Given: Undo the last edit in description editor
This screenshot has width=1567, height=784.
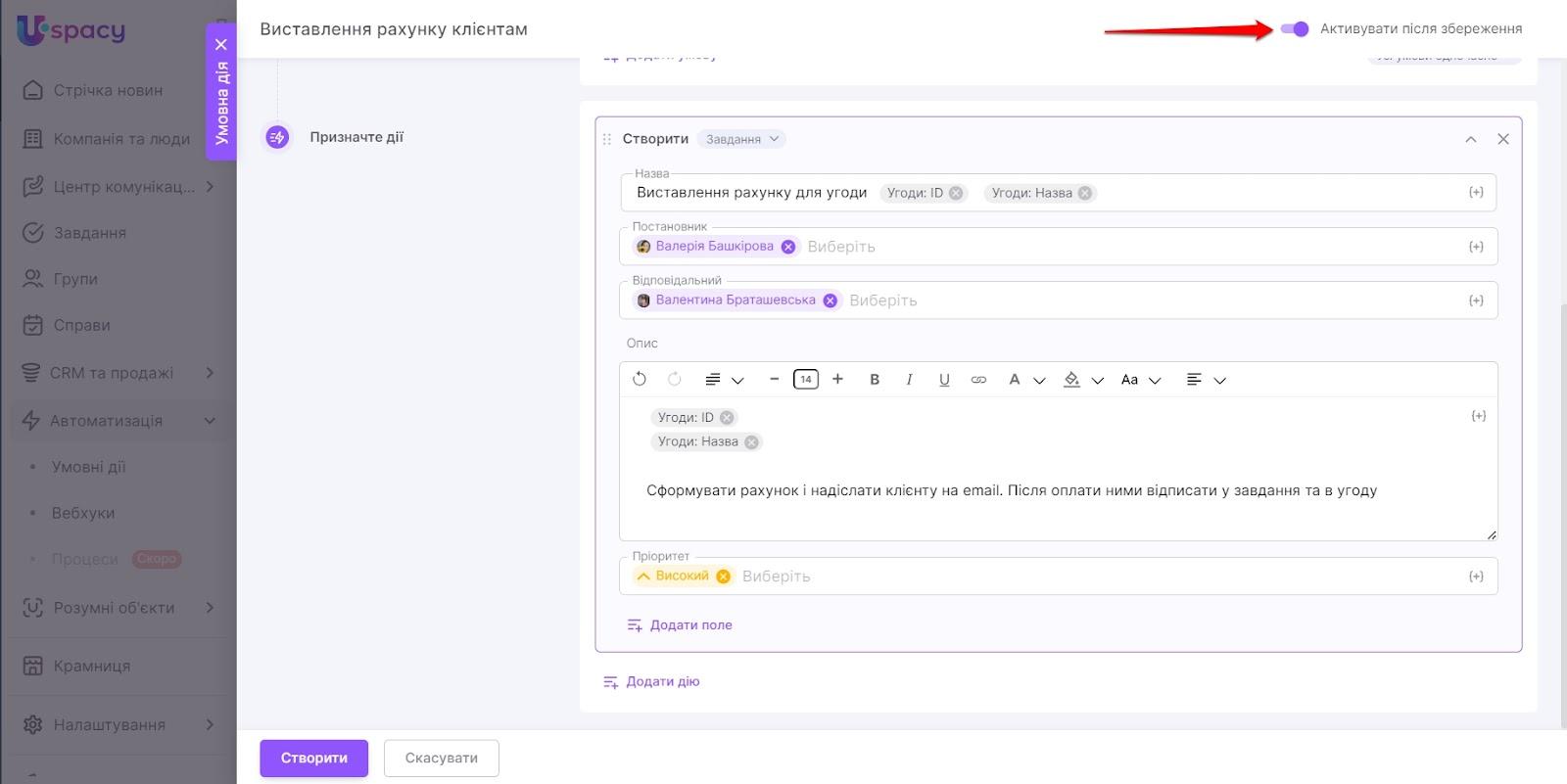Looking at the screenshot, I should tap(640, 379).
